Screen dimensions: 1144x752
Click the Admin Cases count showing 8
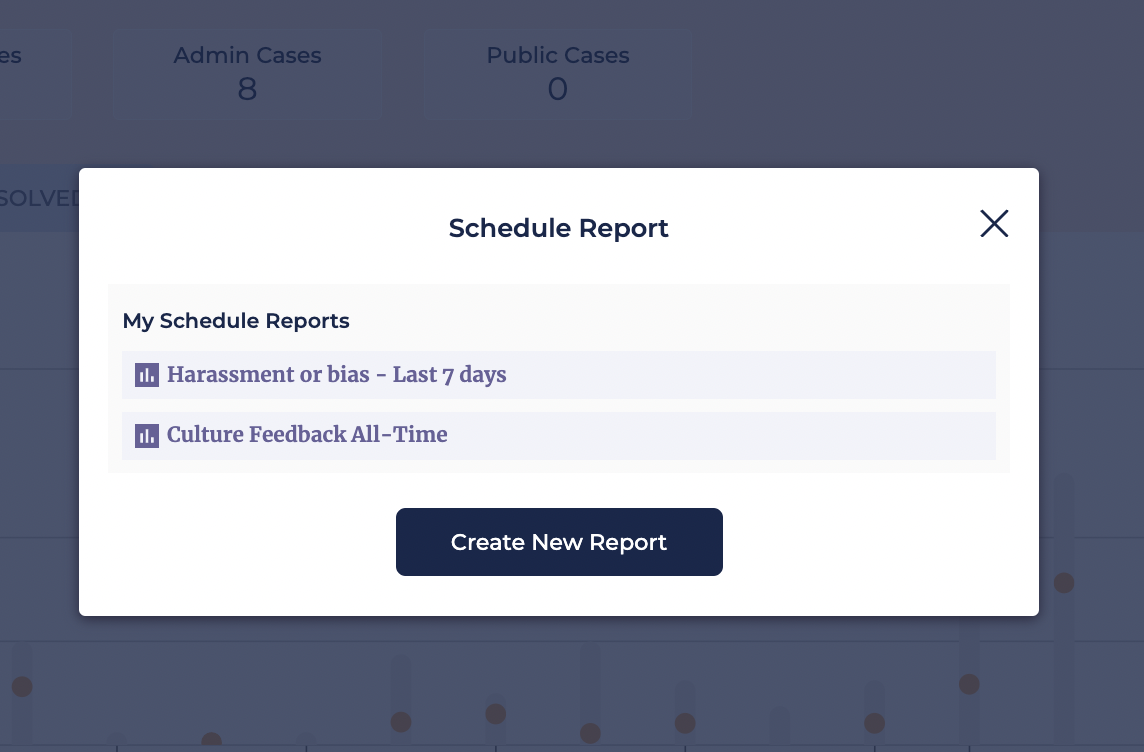(x=247, y=89)
